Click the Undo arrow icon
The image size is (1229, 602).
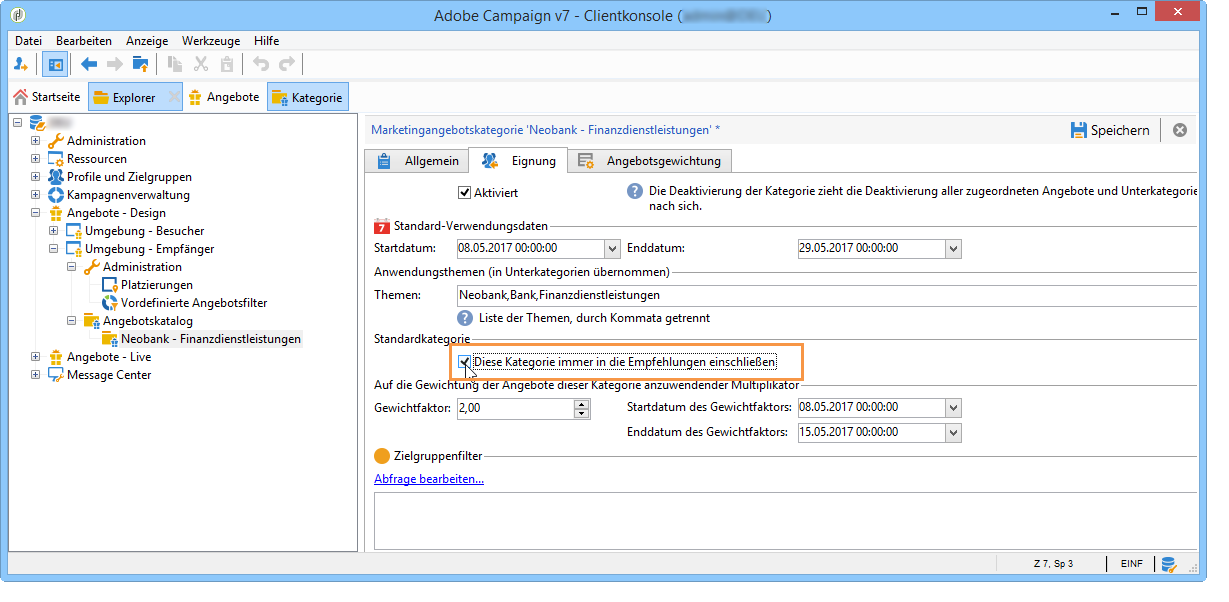[261, 64]
